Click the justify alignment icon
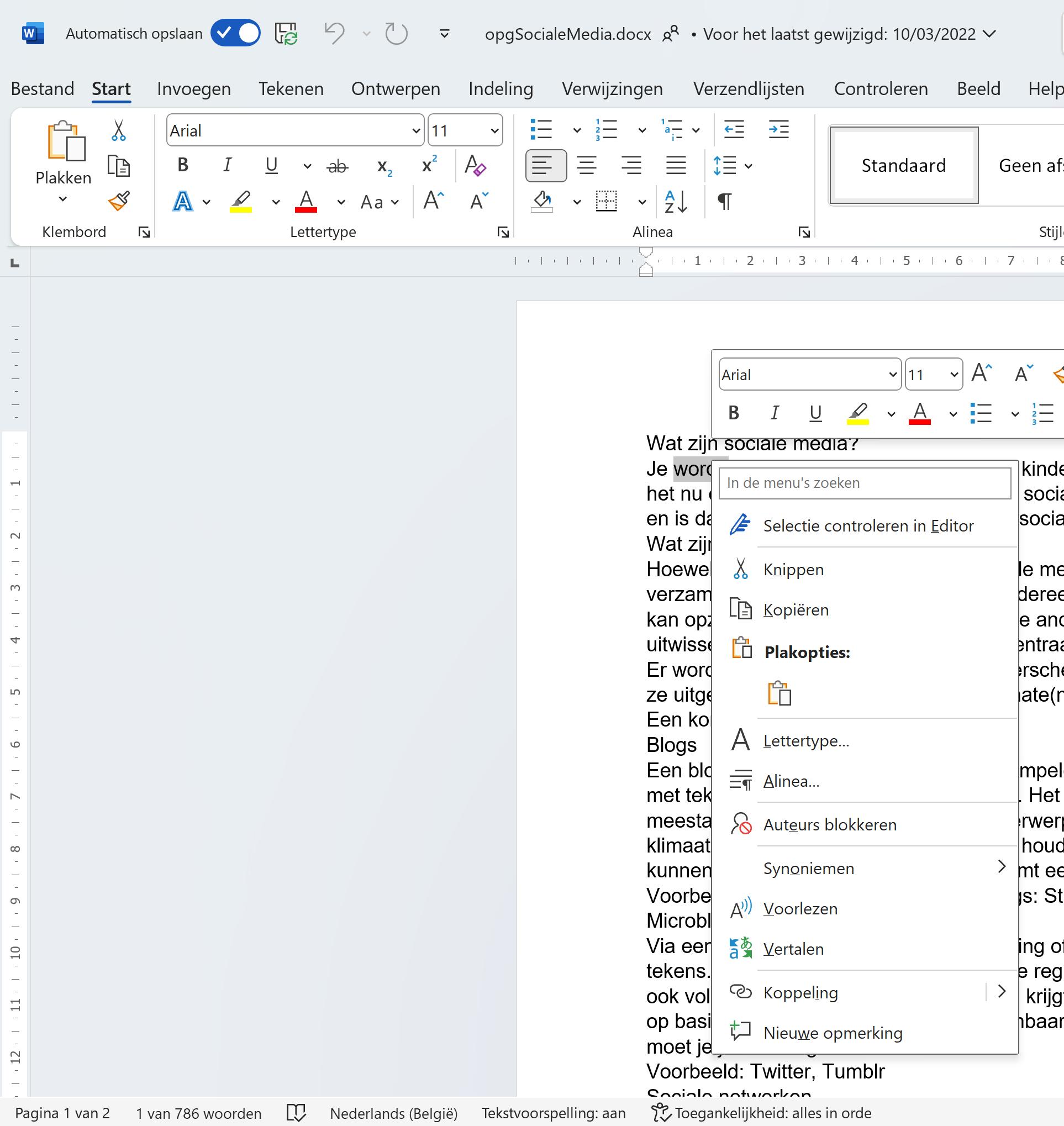The width and height of the screenshot is (1064, 1126). [x=676, y=166]
